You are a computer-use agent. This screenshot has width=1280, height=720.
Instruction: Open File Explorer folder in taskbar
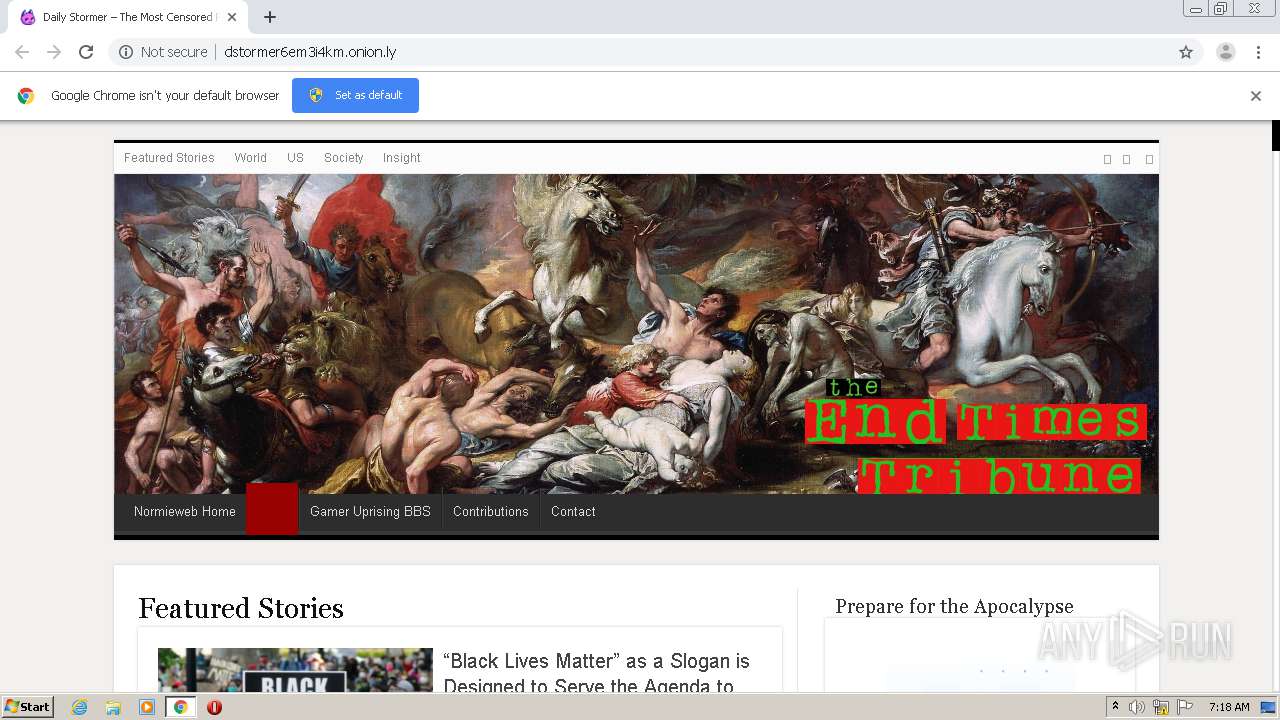click(x=113, y=707)
